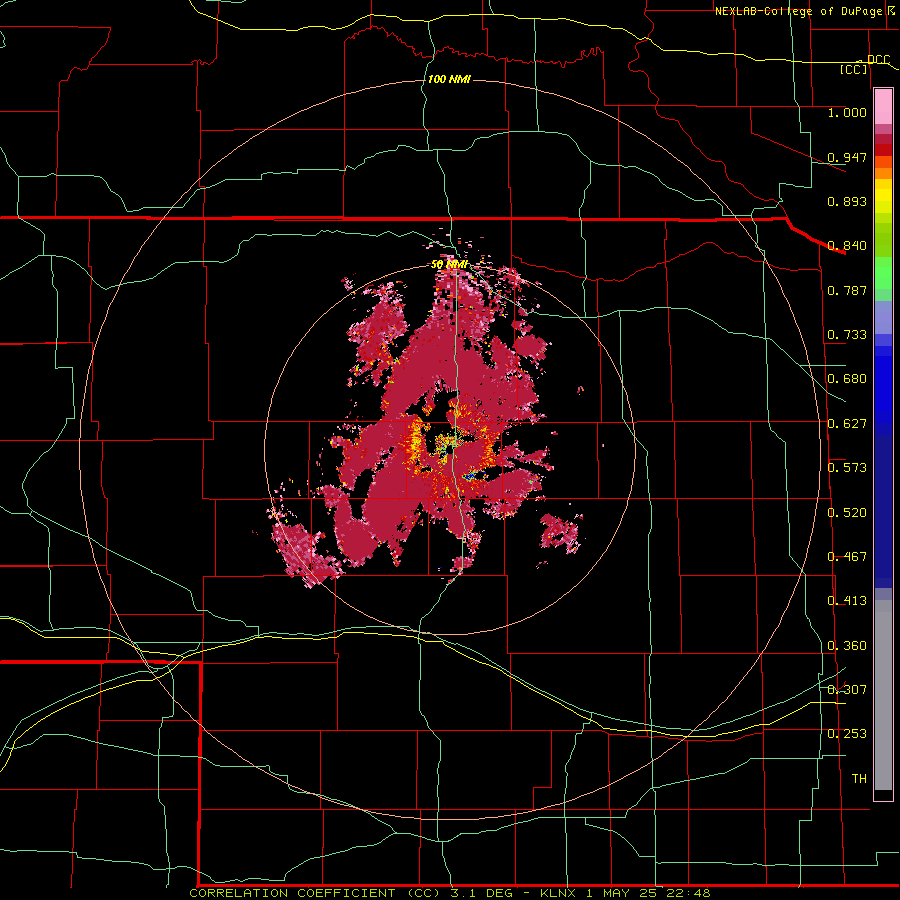Click the 3.1 DEG elevation text
Viewport: 900px width, 900px height.
click(482, 893)
